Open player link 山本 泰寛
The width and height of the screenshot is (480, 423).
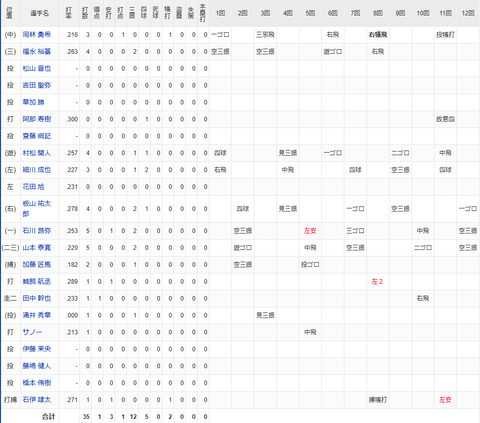[37, 248]
